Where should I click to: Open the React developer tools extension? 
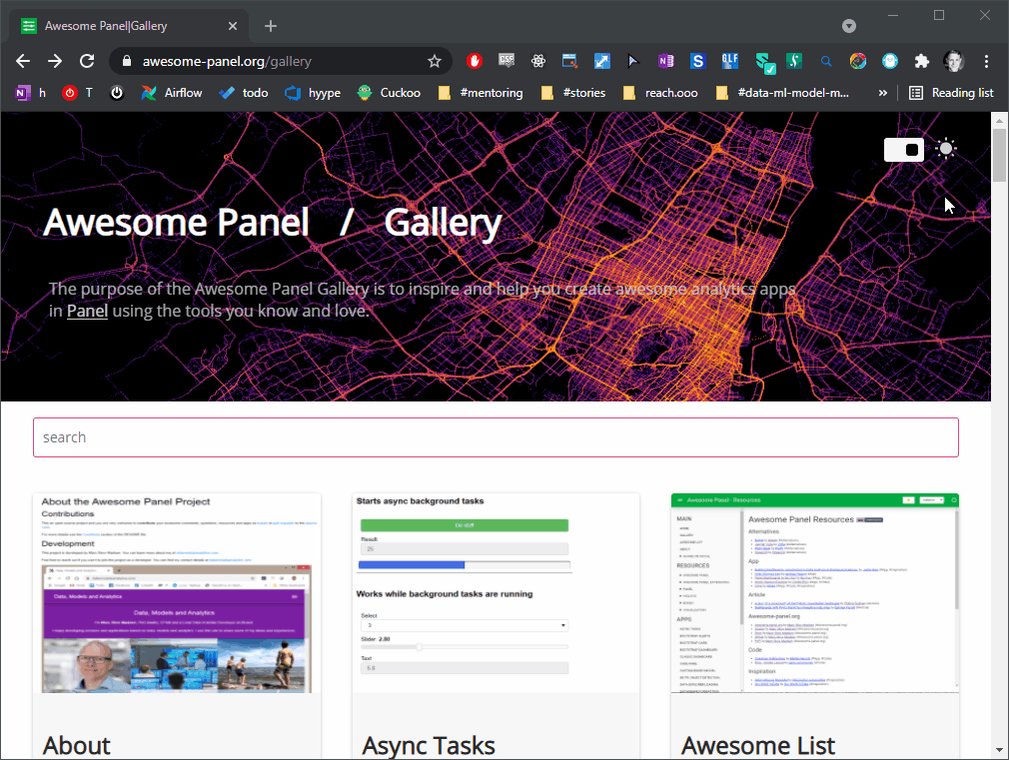(x=538, y=61)
